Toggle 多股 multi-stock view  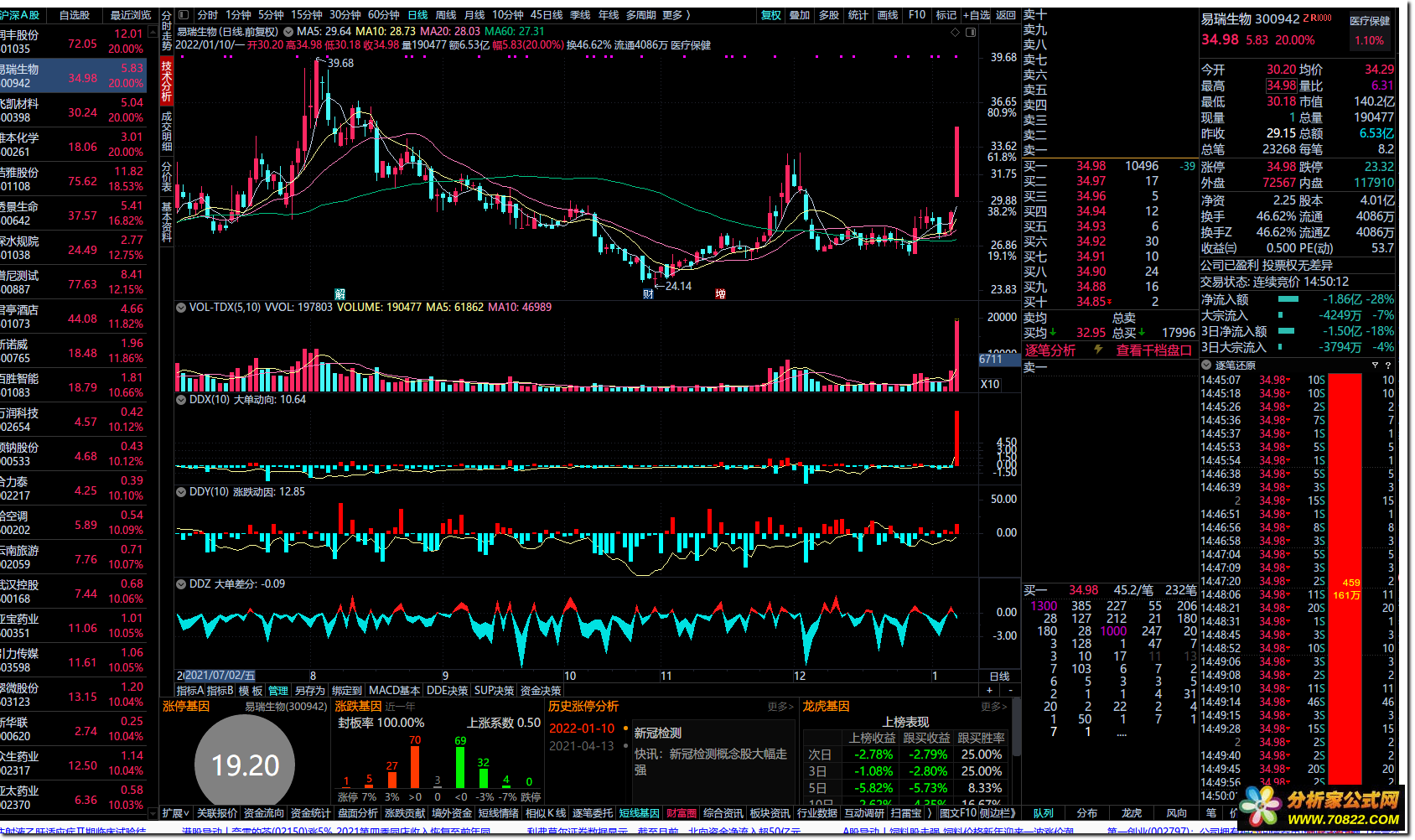point(829,15)
